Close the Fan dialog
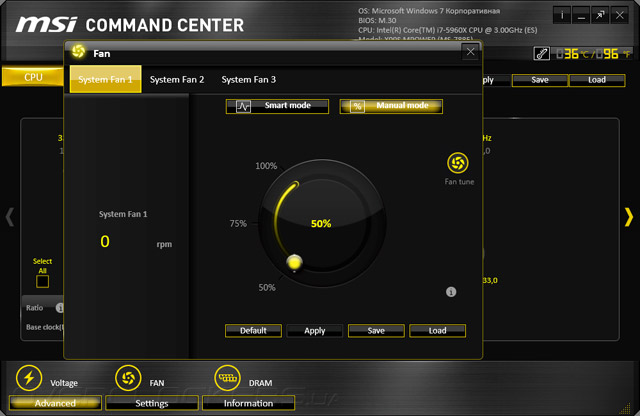Image resolution: width=640 pixels, height=416 pixels. pyautogui.click(x=470, y=51)
